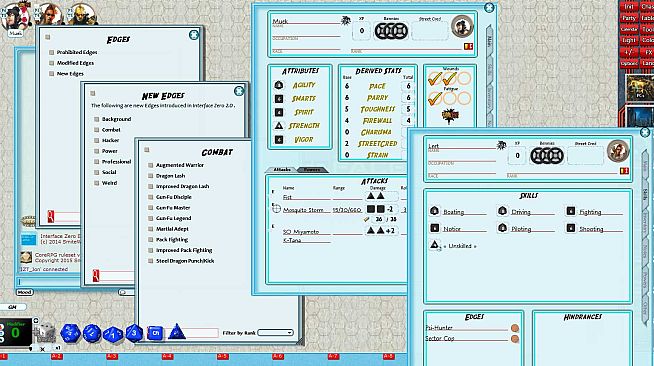Click Piloting skill die on Leet sheet
The image size is (654, 366).
tap(502, 228)
